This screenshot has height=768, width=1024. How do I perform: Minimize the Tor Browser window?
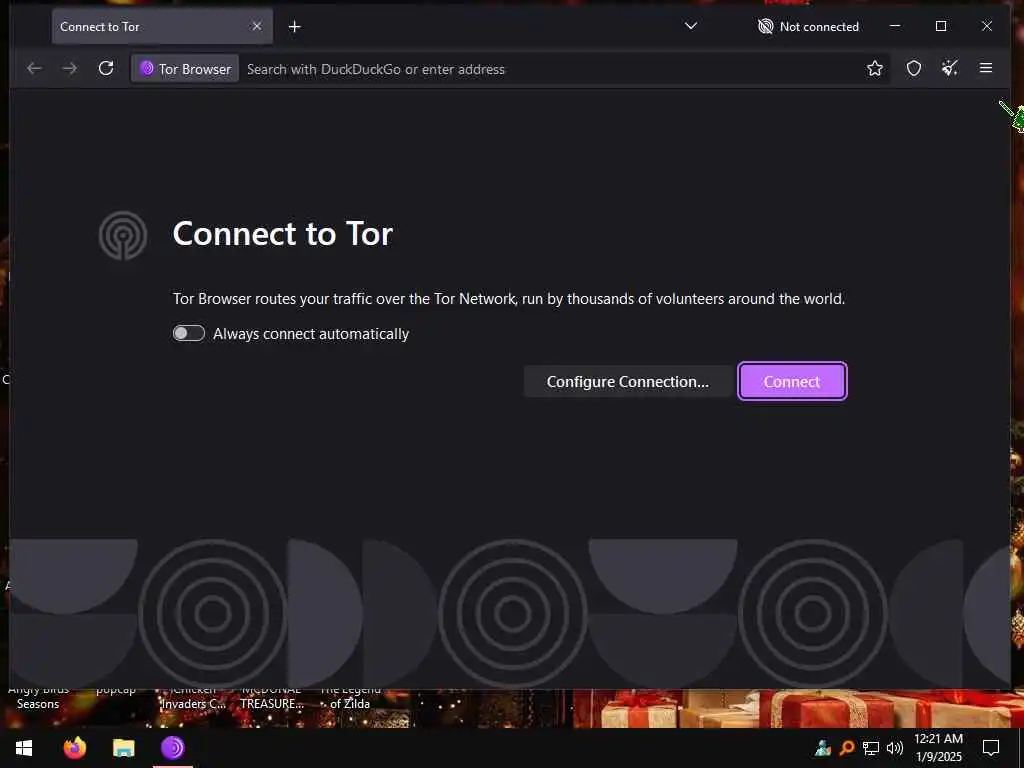point(895,26)
